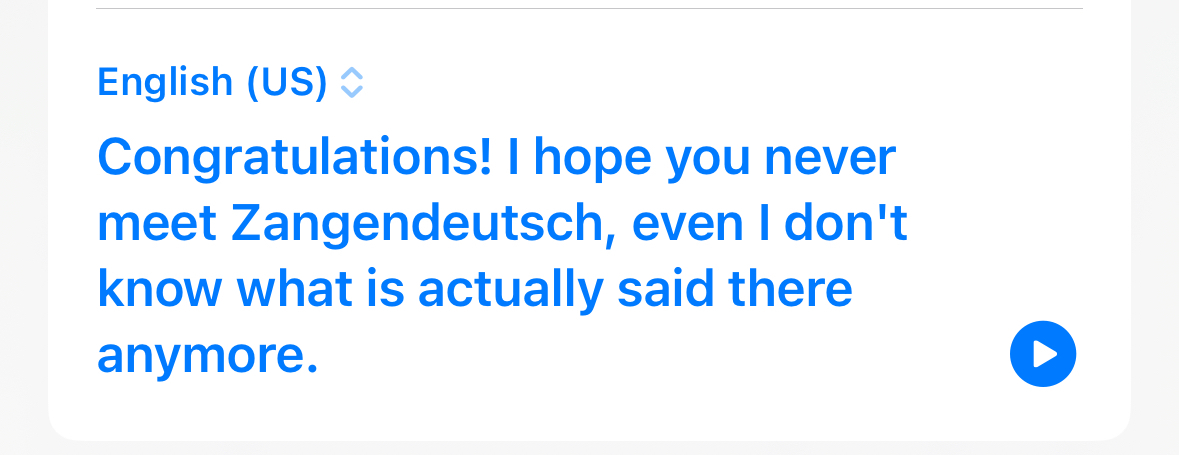This screenshot has height=455, width=1179.
Task: Click the horizontal divider line above English (US)
Action: click(590, 8)
